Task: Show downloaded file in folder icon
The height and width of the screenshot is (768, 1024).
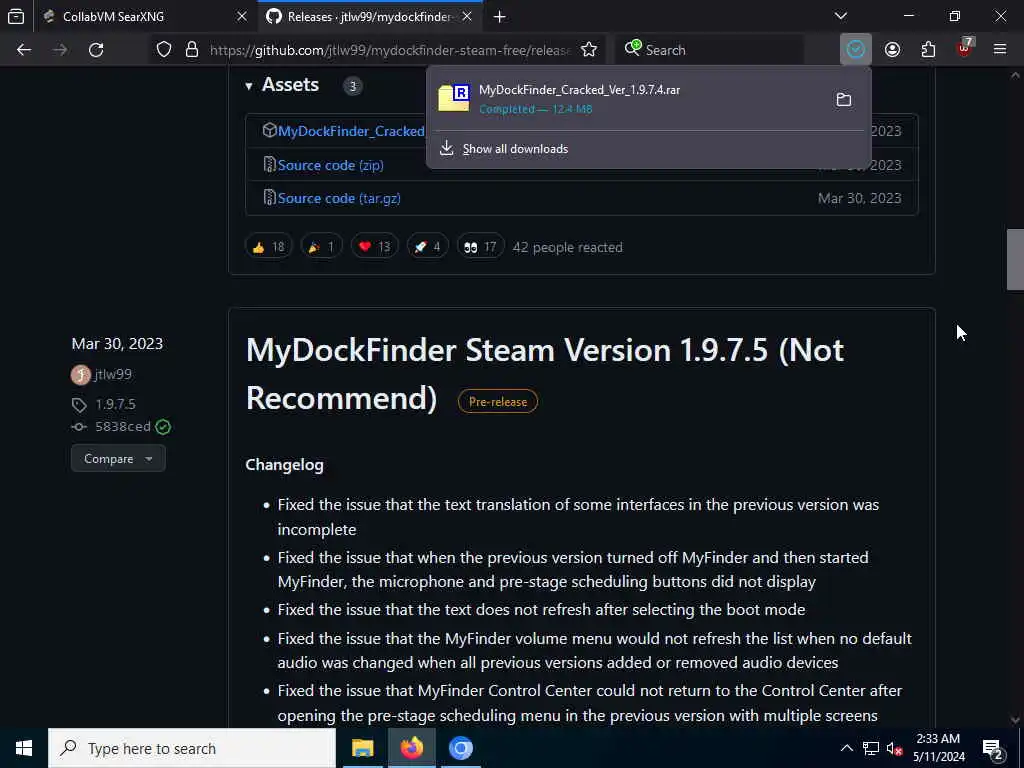Action: point(843,99)
